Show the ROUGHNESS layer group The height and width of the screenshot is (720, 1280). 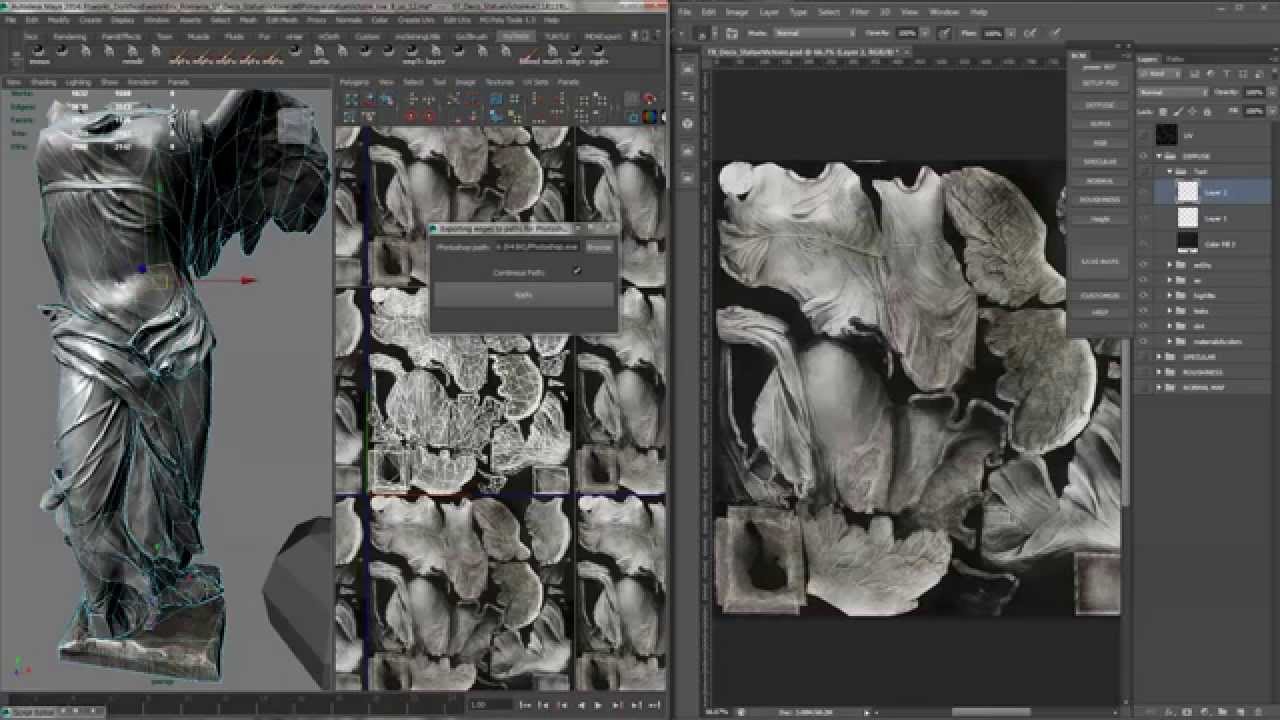point(1144,372)
